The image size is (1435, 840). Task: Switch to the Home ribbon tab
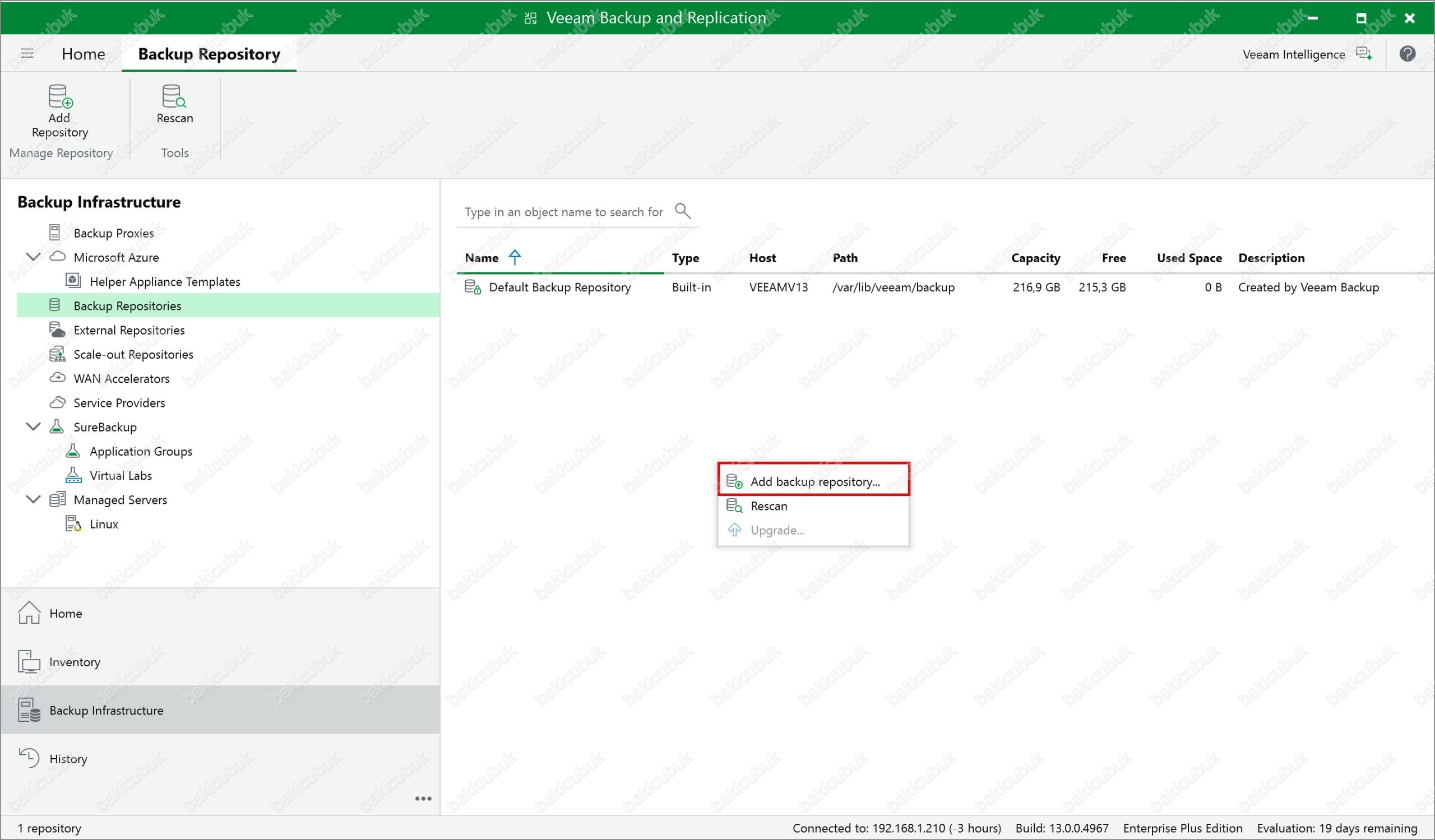(83, 54)
